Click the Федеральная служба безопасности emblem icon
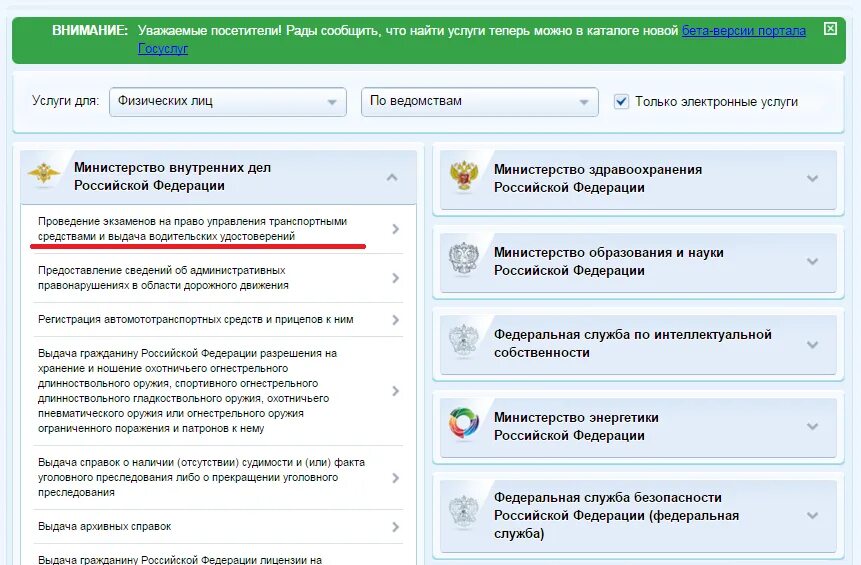861x565 pixels. pos(464,512)
